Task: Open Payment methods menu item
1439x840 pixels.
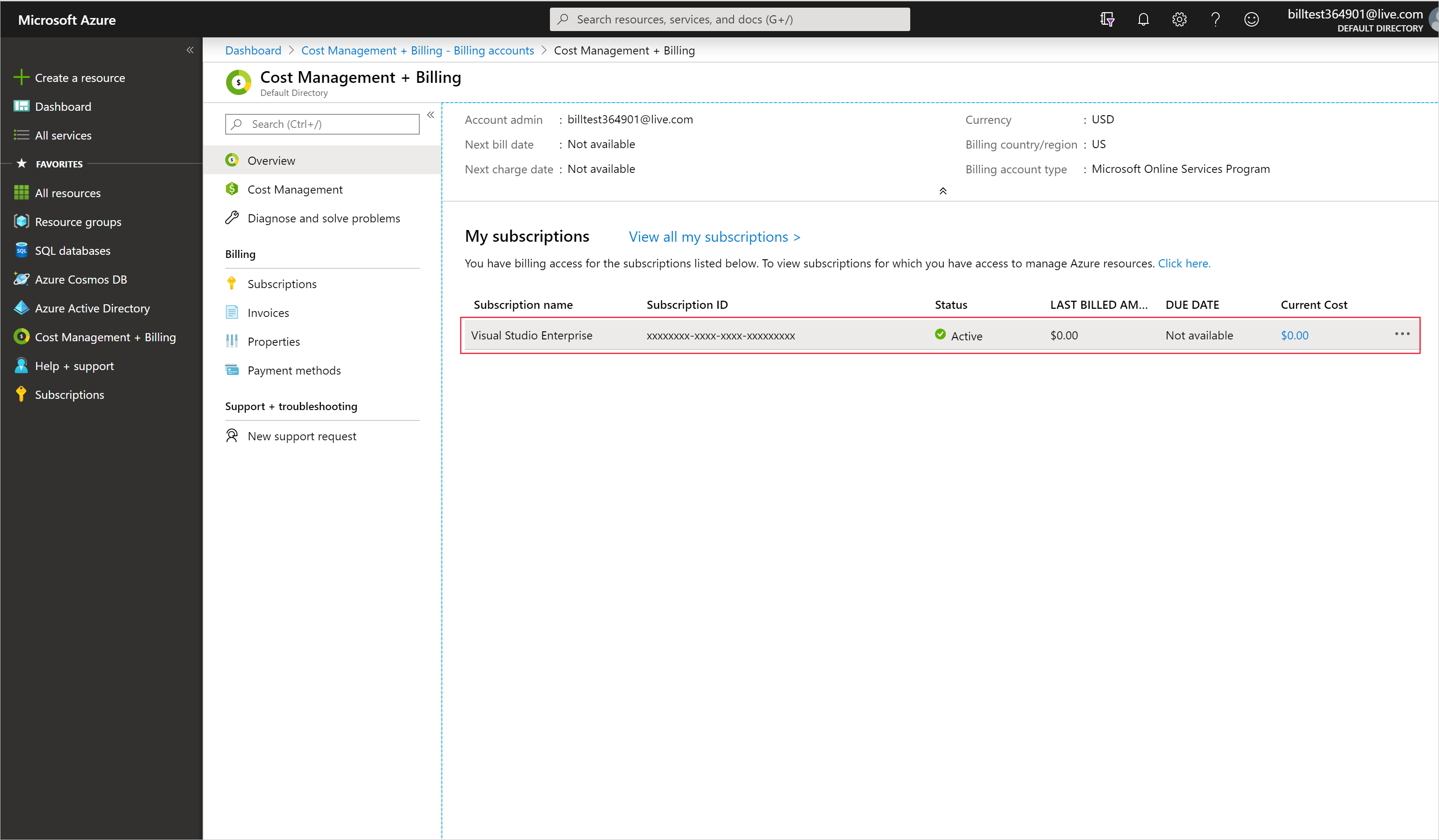Action: click(294, 370)
